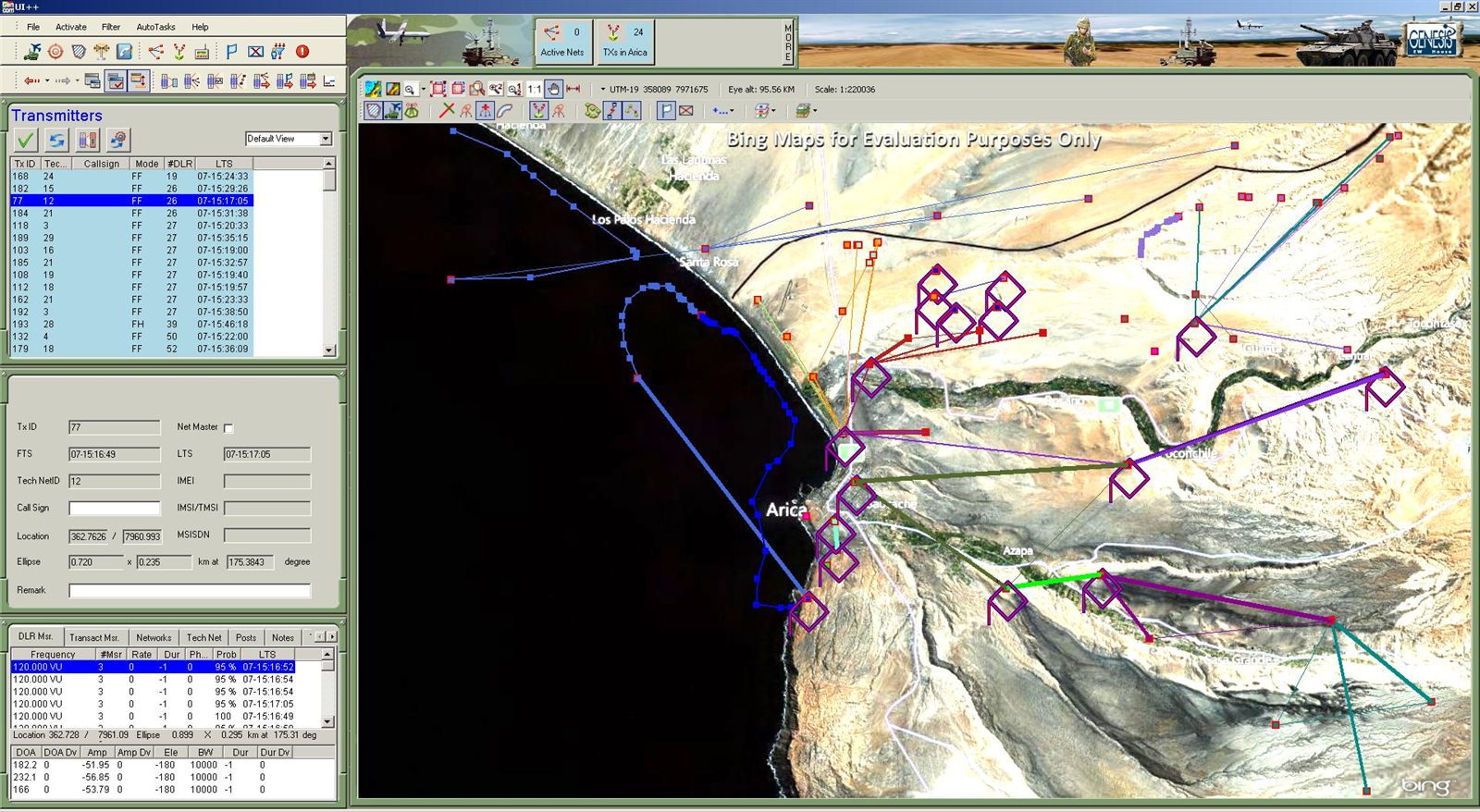
Task: Click the 1:1 scale button on map toolbar
Action: pos(535,90)
